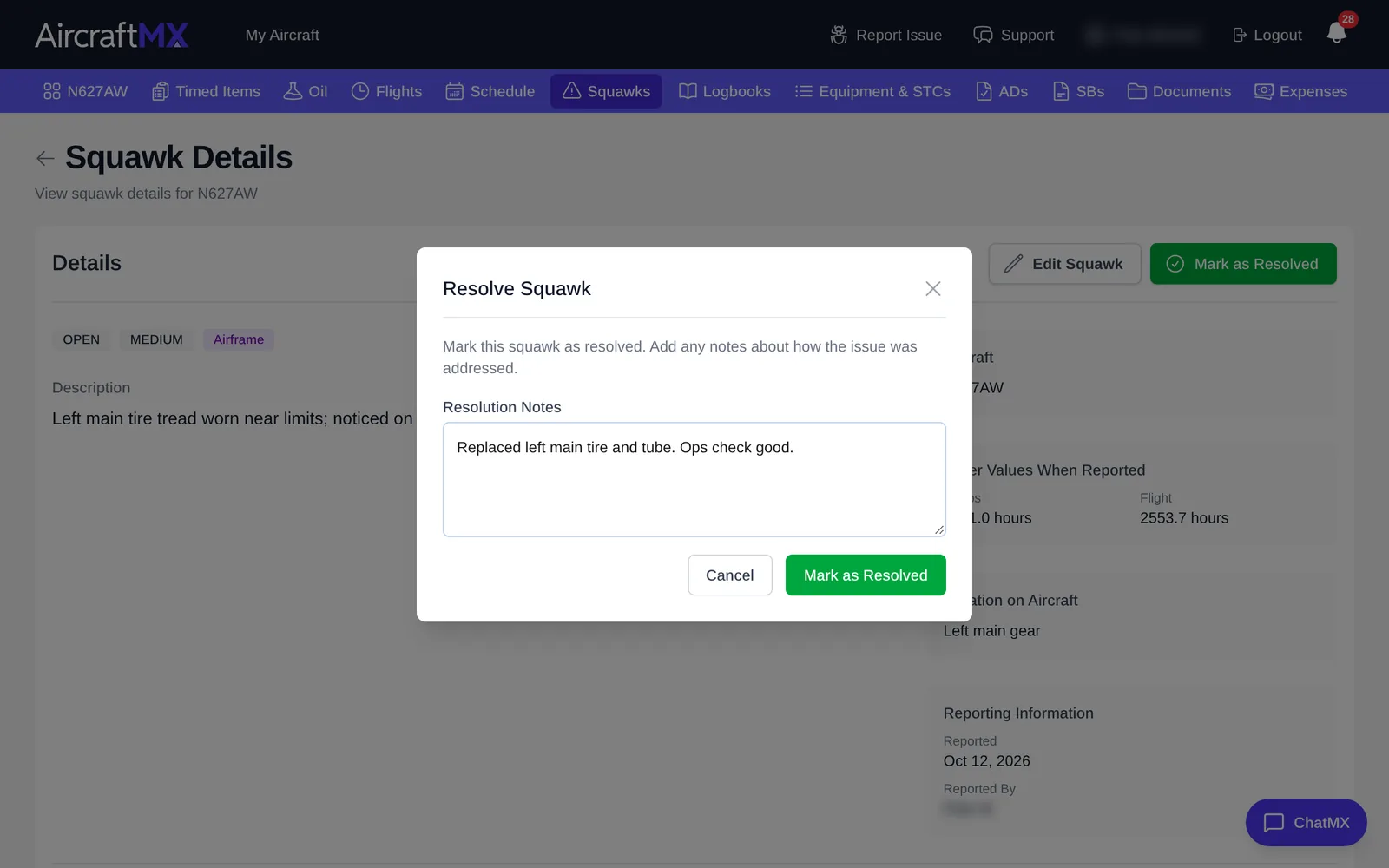Screen dimensions: 1389x868
Task: Click the AircraftMX logo
Action: coord(112,35)
